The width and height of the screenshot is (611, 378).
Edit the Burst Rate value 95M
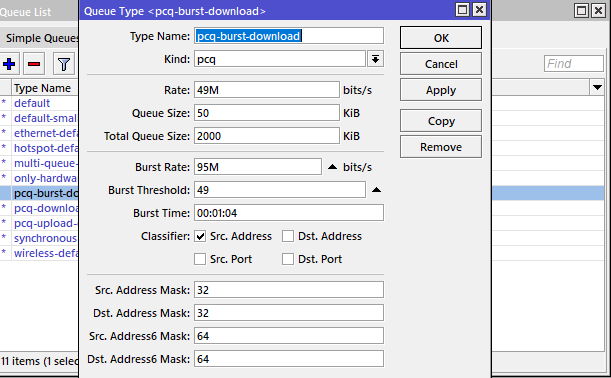(x=258, y=167)
